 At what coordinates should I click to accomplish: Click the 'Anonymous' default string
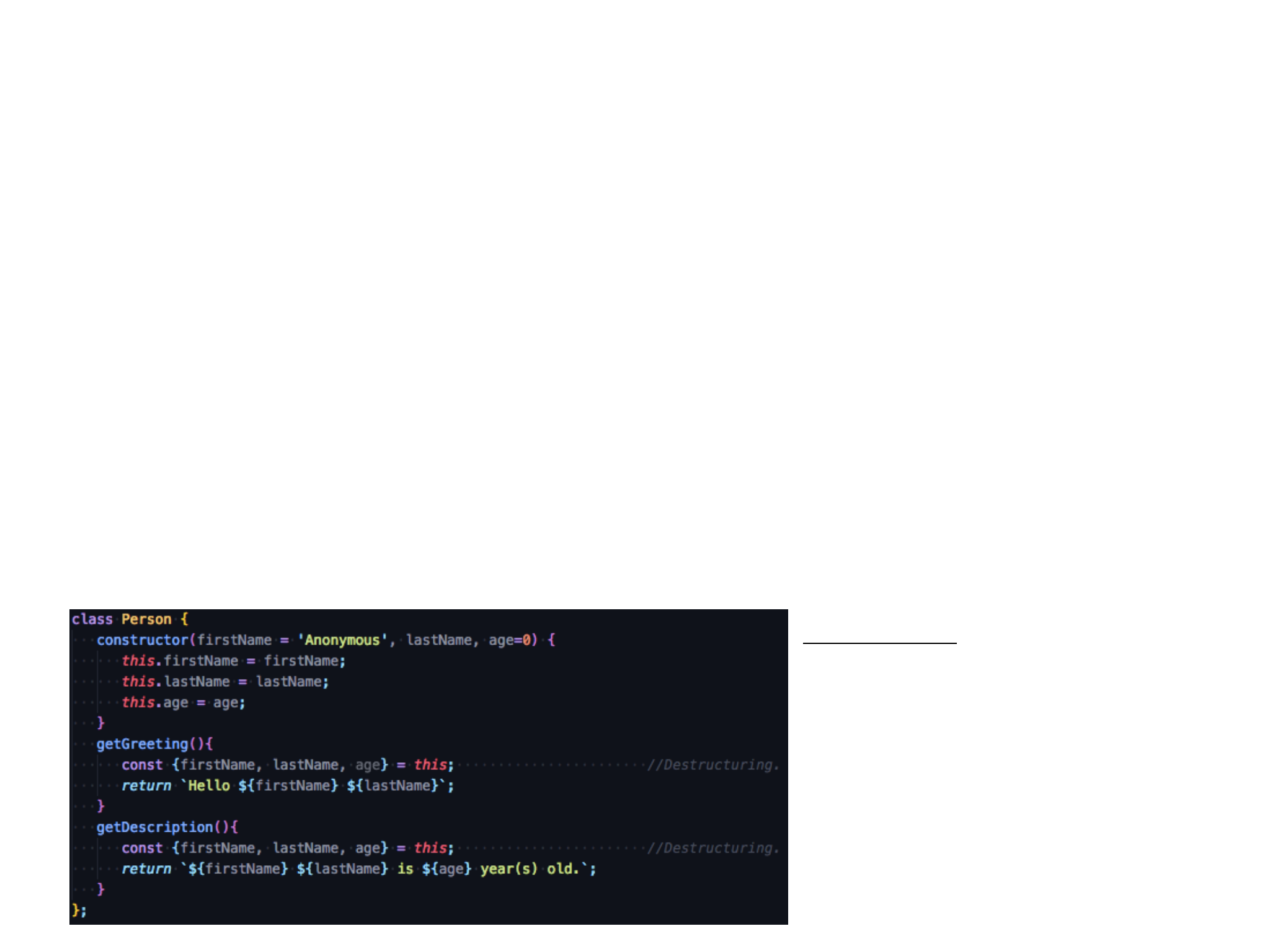click(342, 640)
